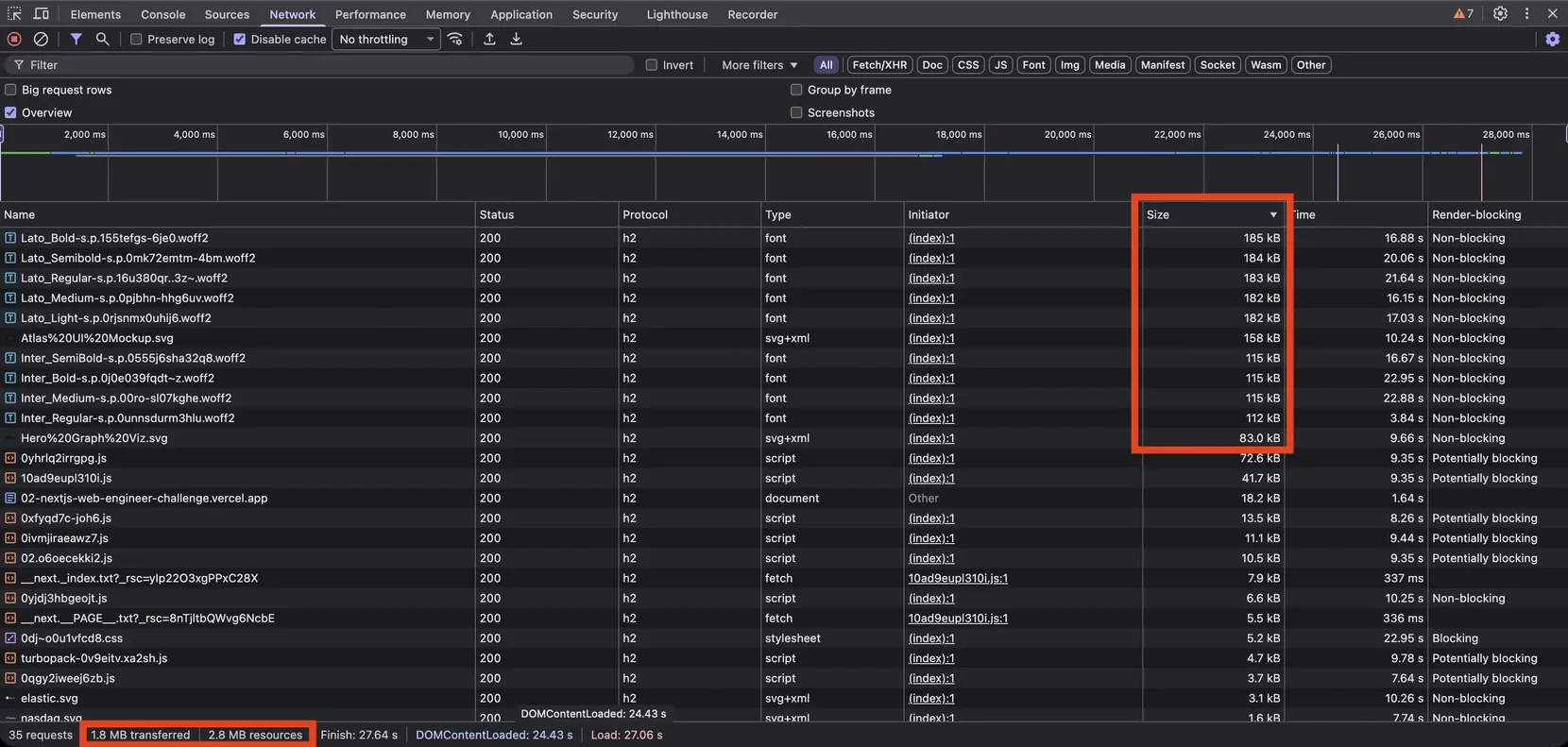The height and width of the screenshot is (747, 1568).
Task: Open the Memory tab
Action: point(448,14)
